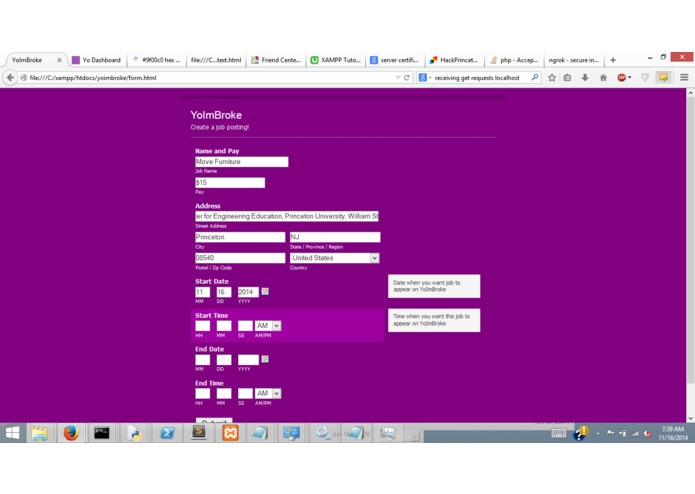695x494 pixels.
Task: Open Command Prompt from the taskbar
Action: pos(102,433)
